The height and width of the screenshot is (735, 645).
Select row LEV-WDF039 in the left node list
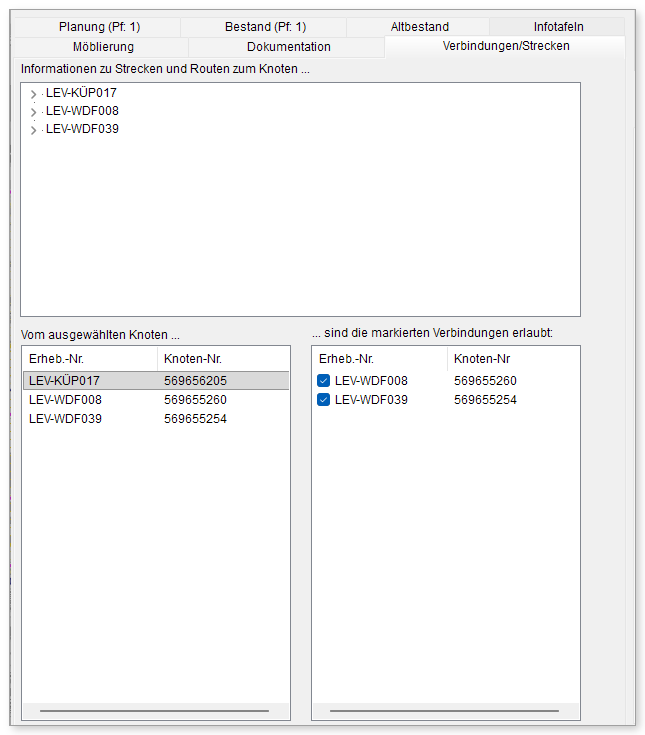[156, 419]
